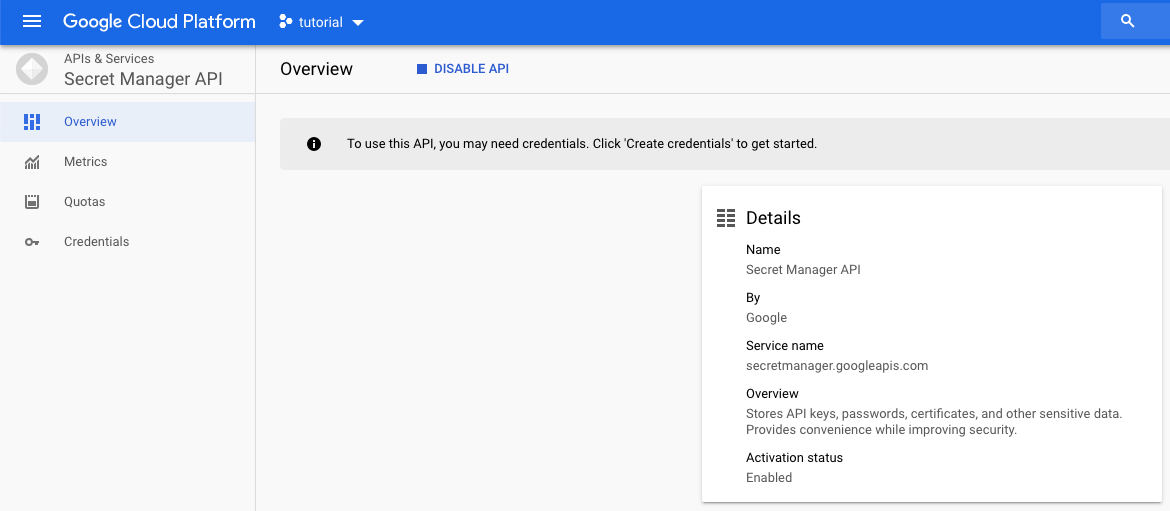Click the Overview page title
1170x511 pixels.
pos(316,69)
